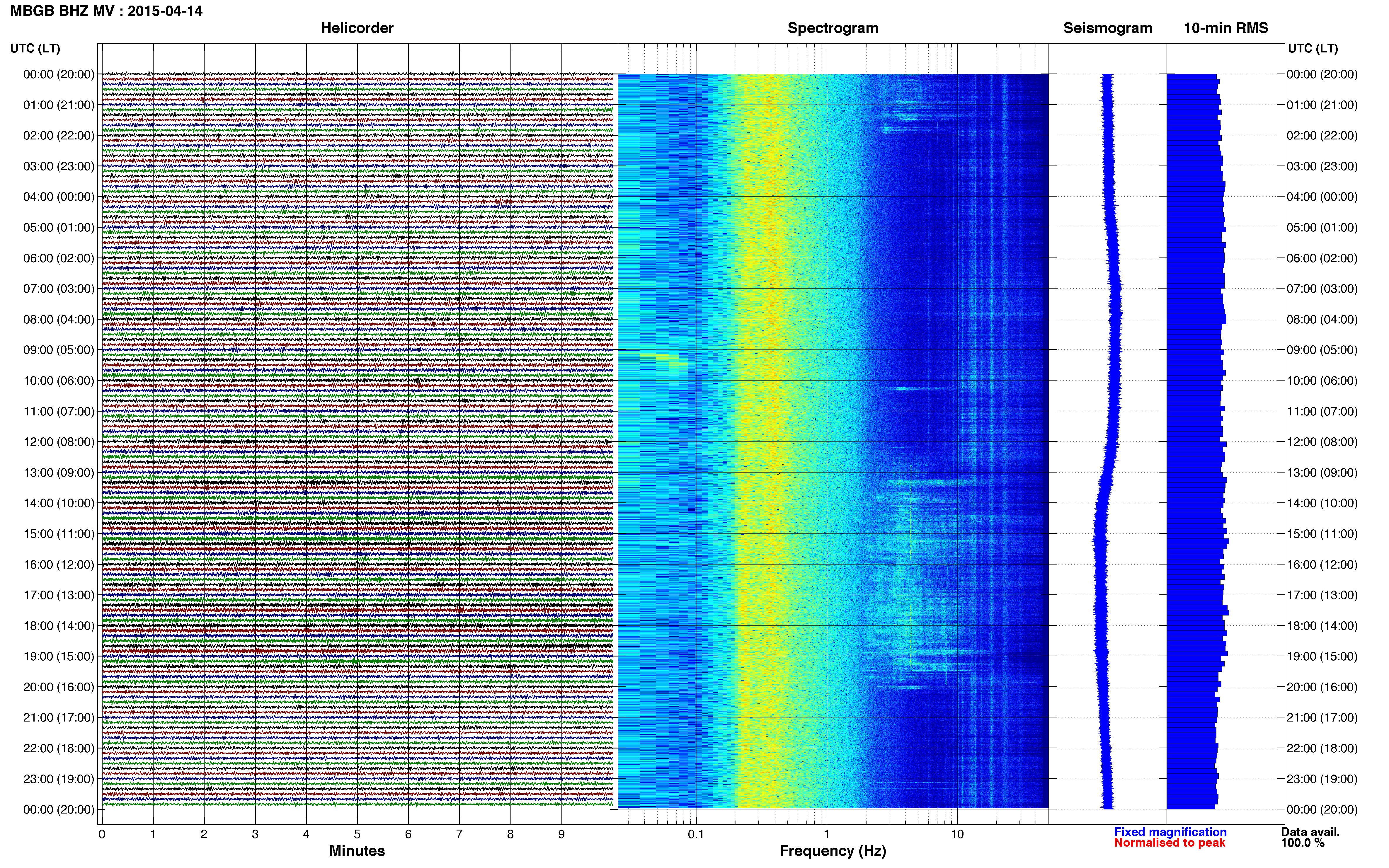Click the left '04:00 (00:00)' time label

pos(59,197)
